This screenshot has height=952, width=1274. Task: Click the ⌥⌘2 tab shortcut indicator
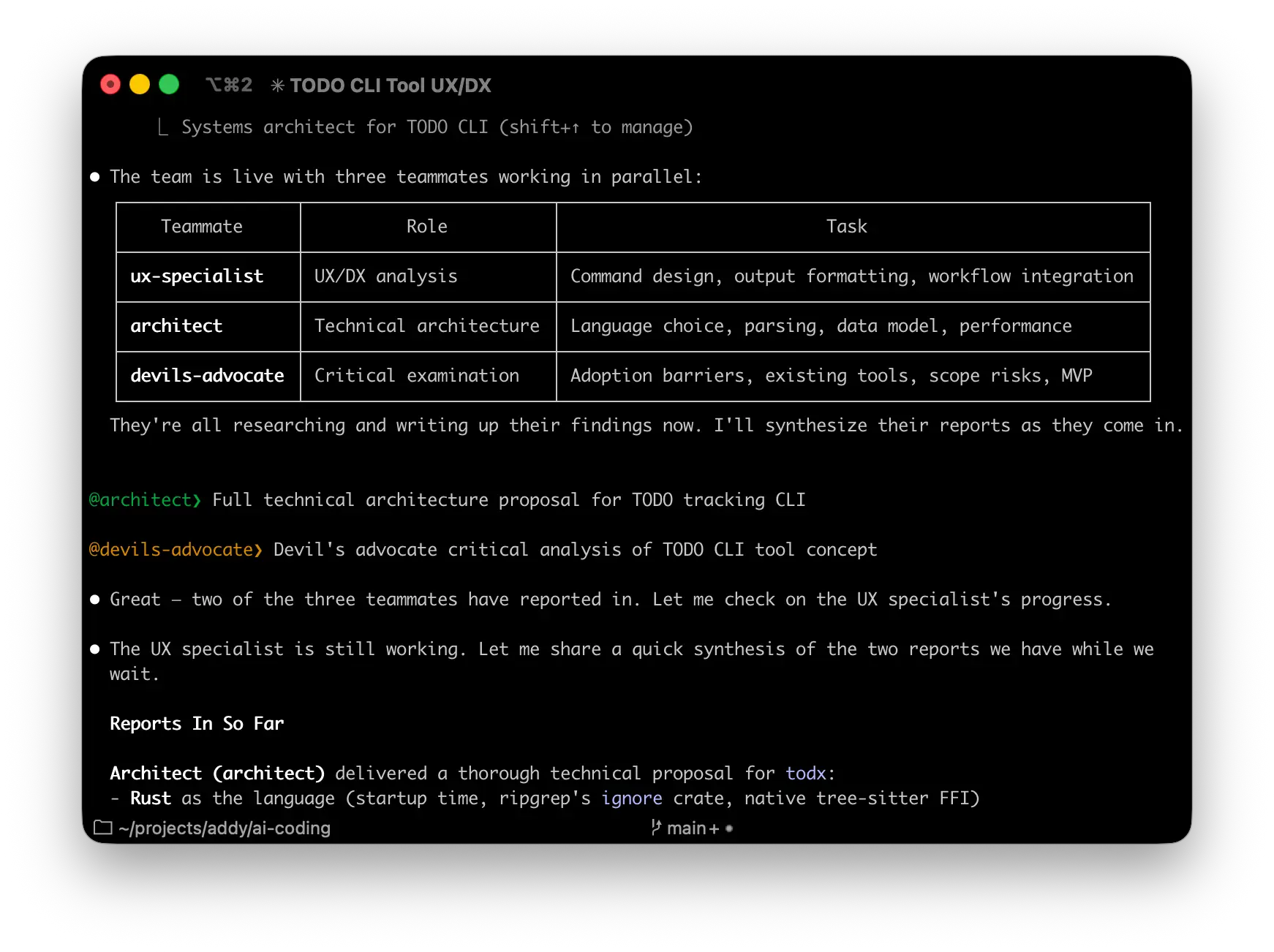(227, 85)
